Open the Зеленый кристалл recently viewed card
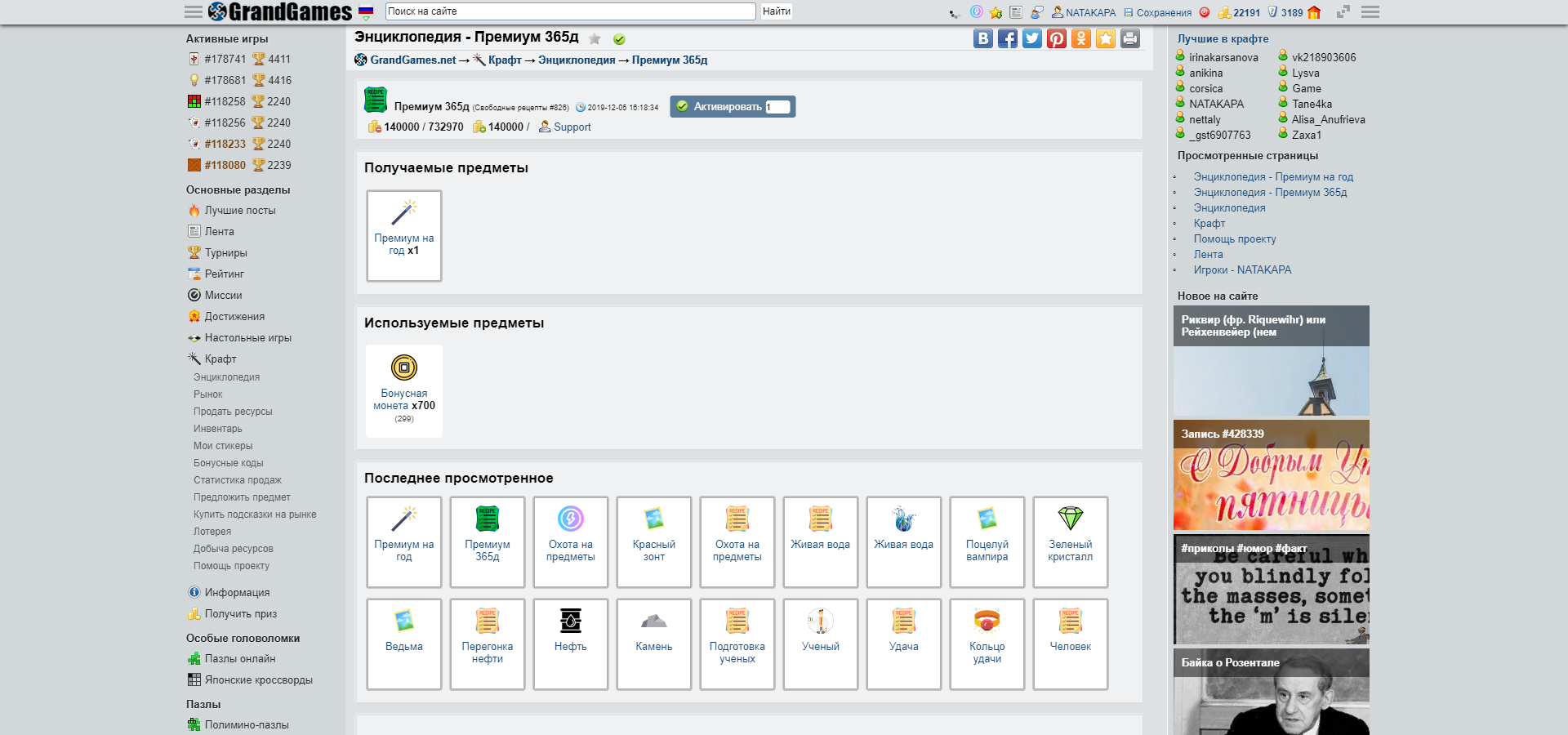Screen dimensions: 1568x735 (1071, 542)
